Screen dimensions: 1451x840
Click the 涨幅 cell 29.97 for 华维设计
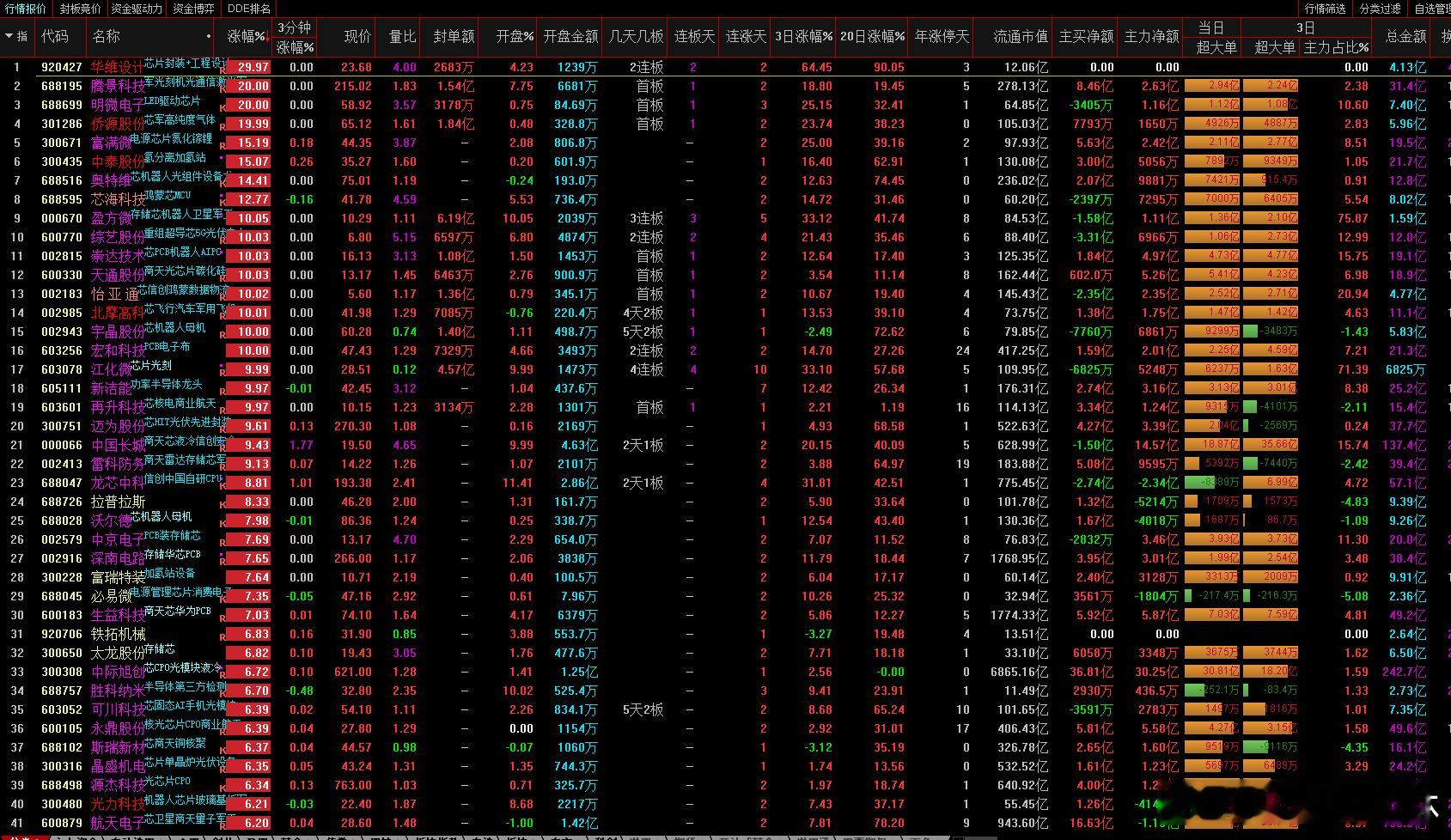coord(249,67)
